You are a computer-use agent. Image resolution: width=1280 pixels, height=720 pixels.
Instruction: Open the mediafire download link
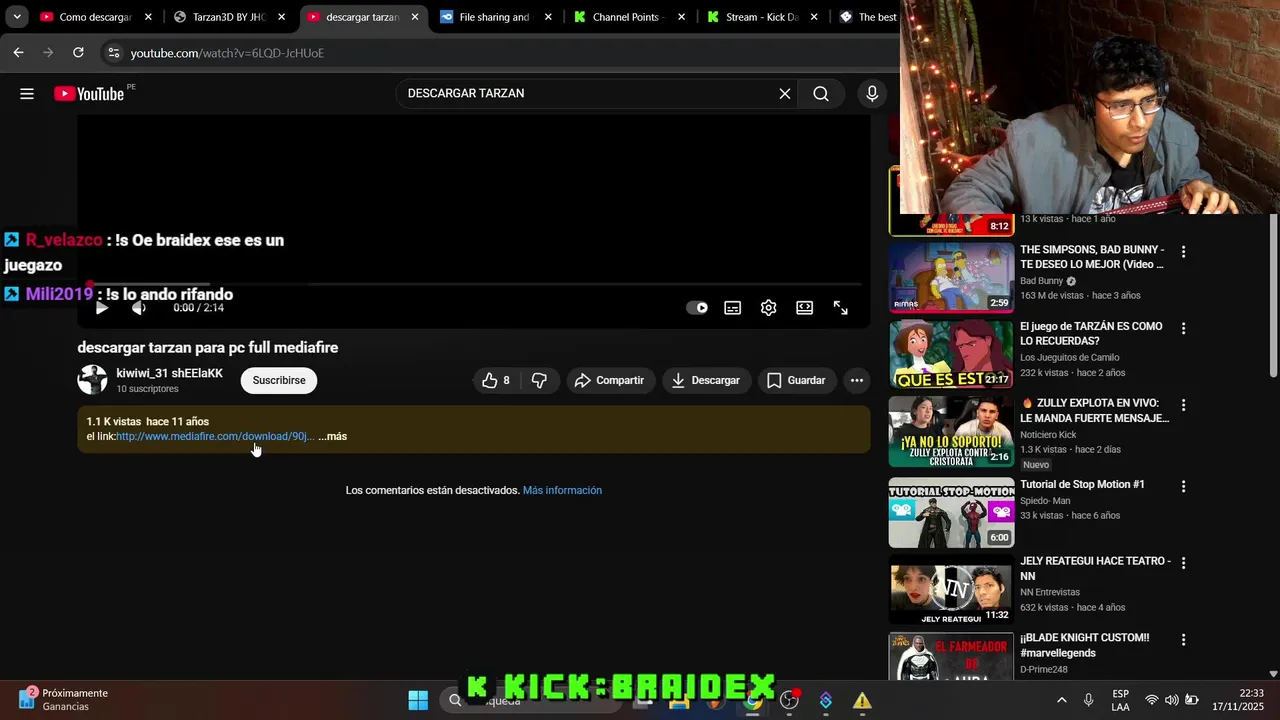(216, 436)
